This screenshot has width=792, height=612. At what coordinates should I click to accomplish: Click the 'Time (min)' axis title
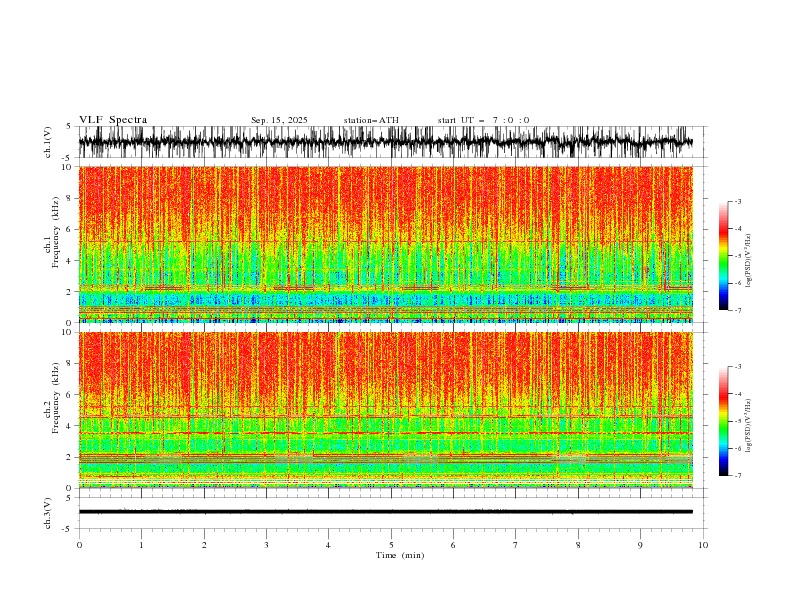tap(400, 555)
